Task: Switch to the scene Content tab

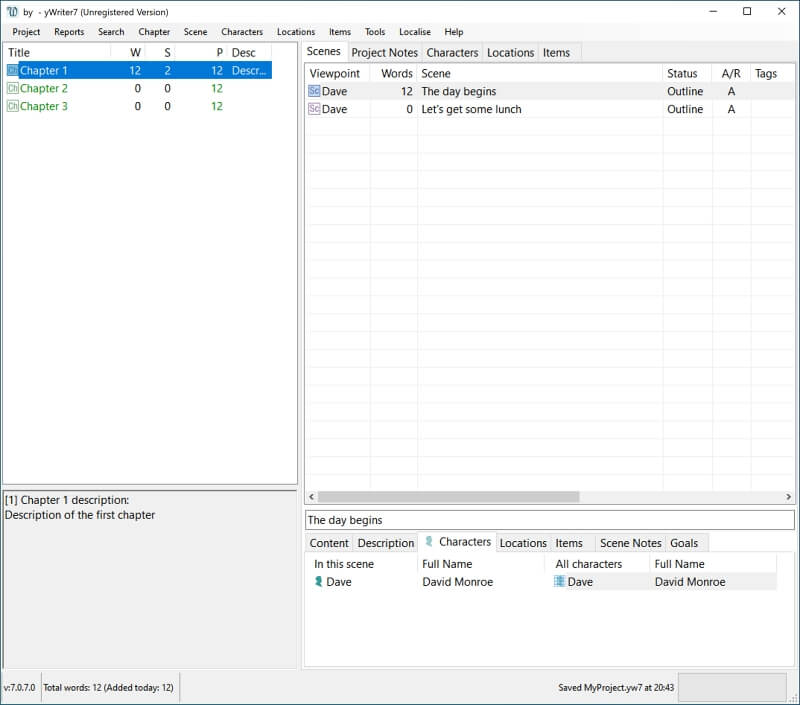Action: coord(329,543)
